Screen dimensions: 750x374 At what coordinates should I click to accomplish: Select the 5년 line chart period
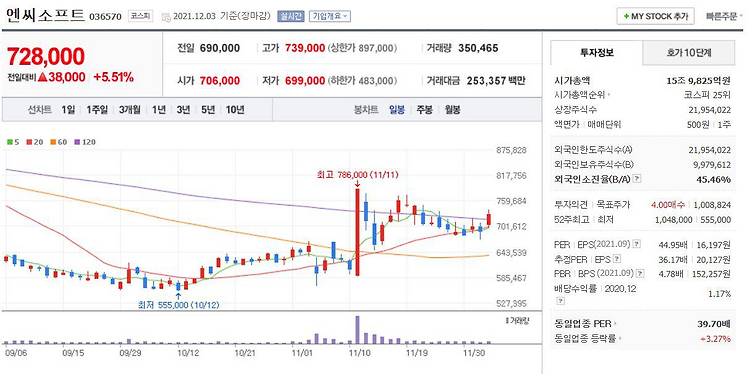(x=208, y=110)
